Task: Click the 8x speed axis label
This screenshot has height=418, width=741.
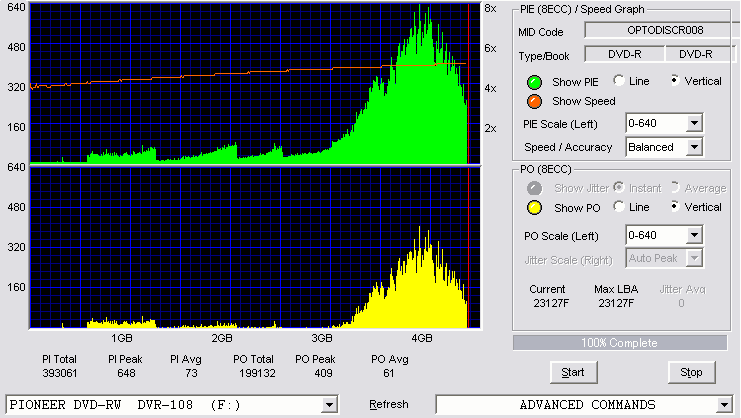Action: (x=491, y=9)
